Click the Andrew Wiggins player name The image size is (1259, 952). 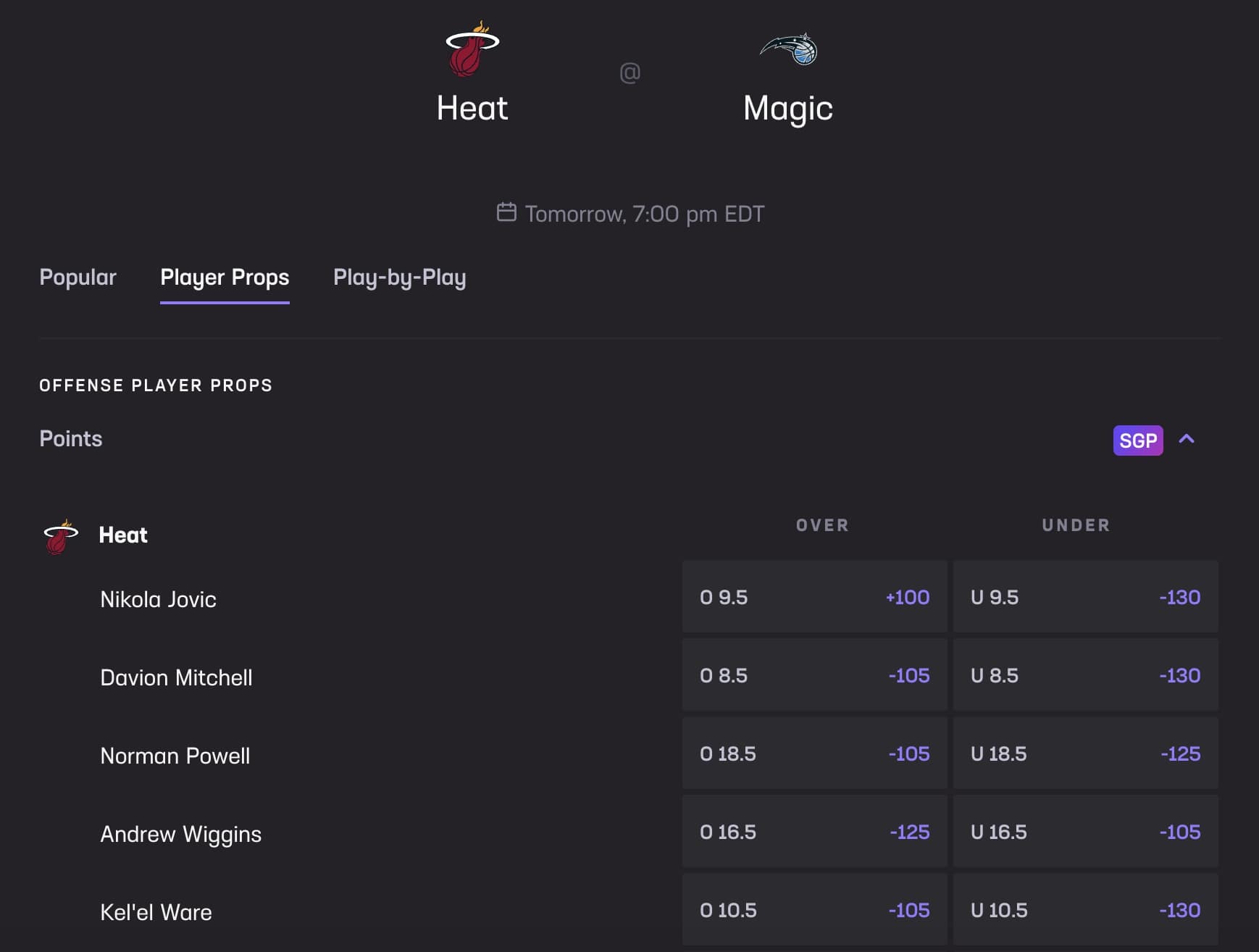180,834
